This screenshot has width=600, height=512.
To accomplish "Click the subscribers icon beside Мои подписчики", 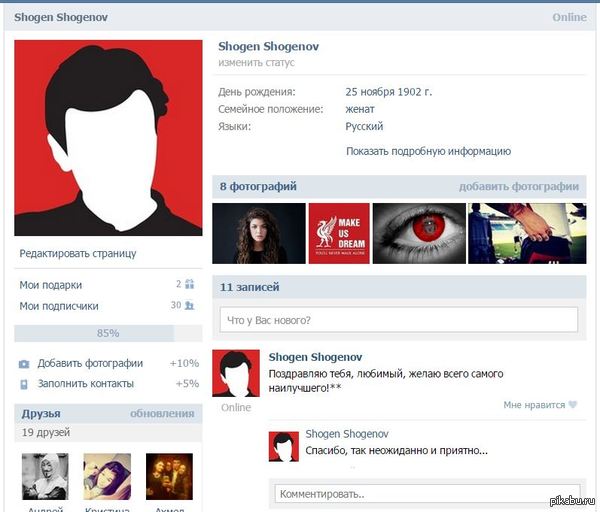I will point(189,306).
